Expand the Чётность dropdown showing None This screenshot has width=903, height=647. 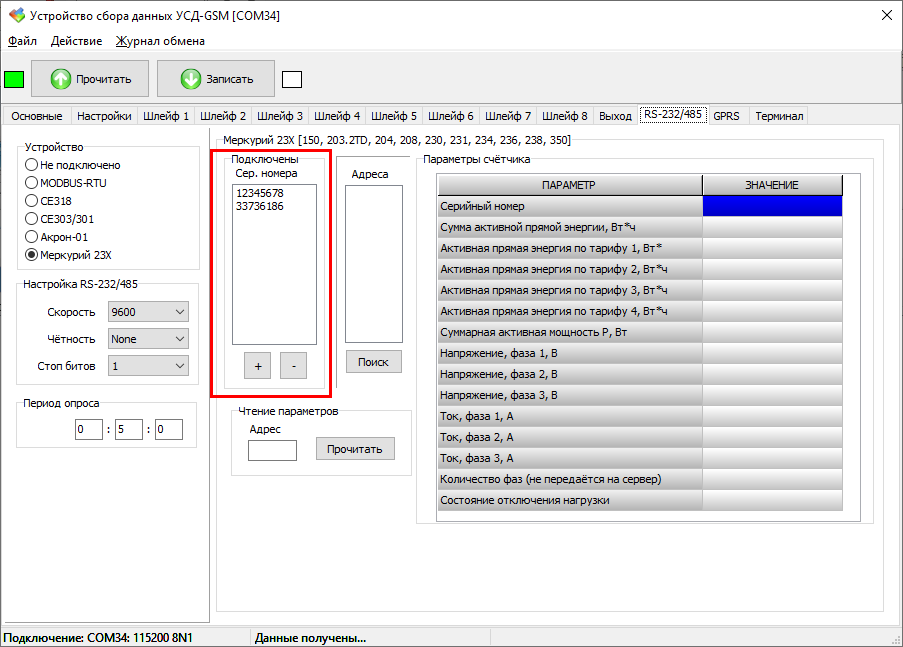point(149,339)
